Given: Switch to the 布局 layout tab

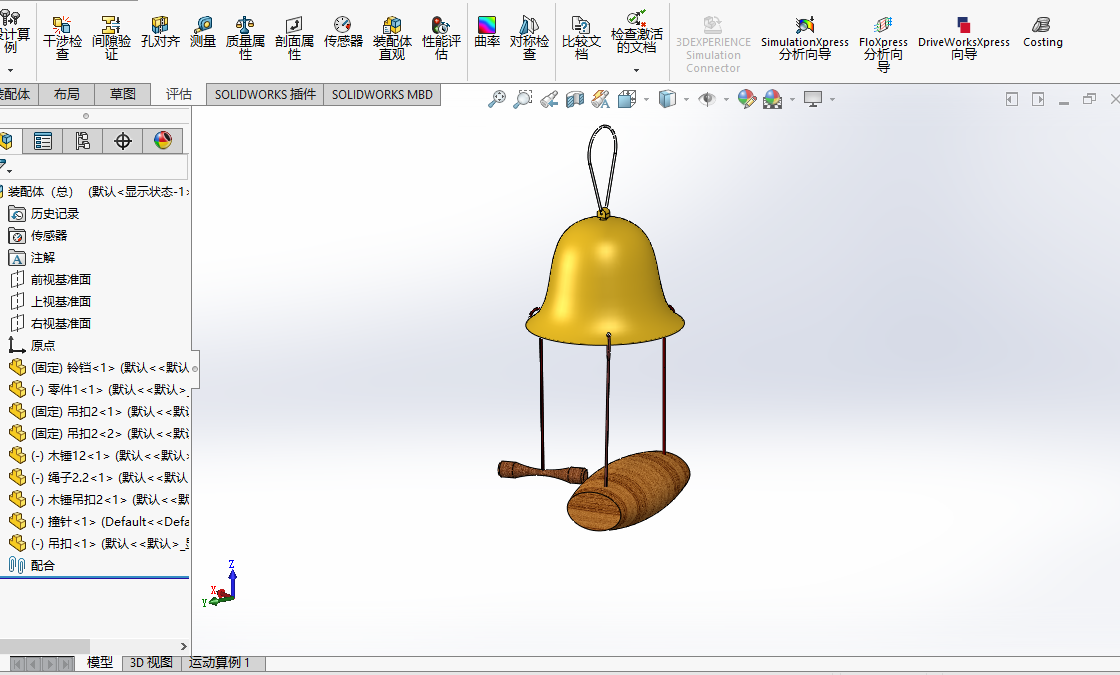Looking at the screenshot, I should coord(66,94).
